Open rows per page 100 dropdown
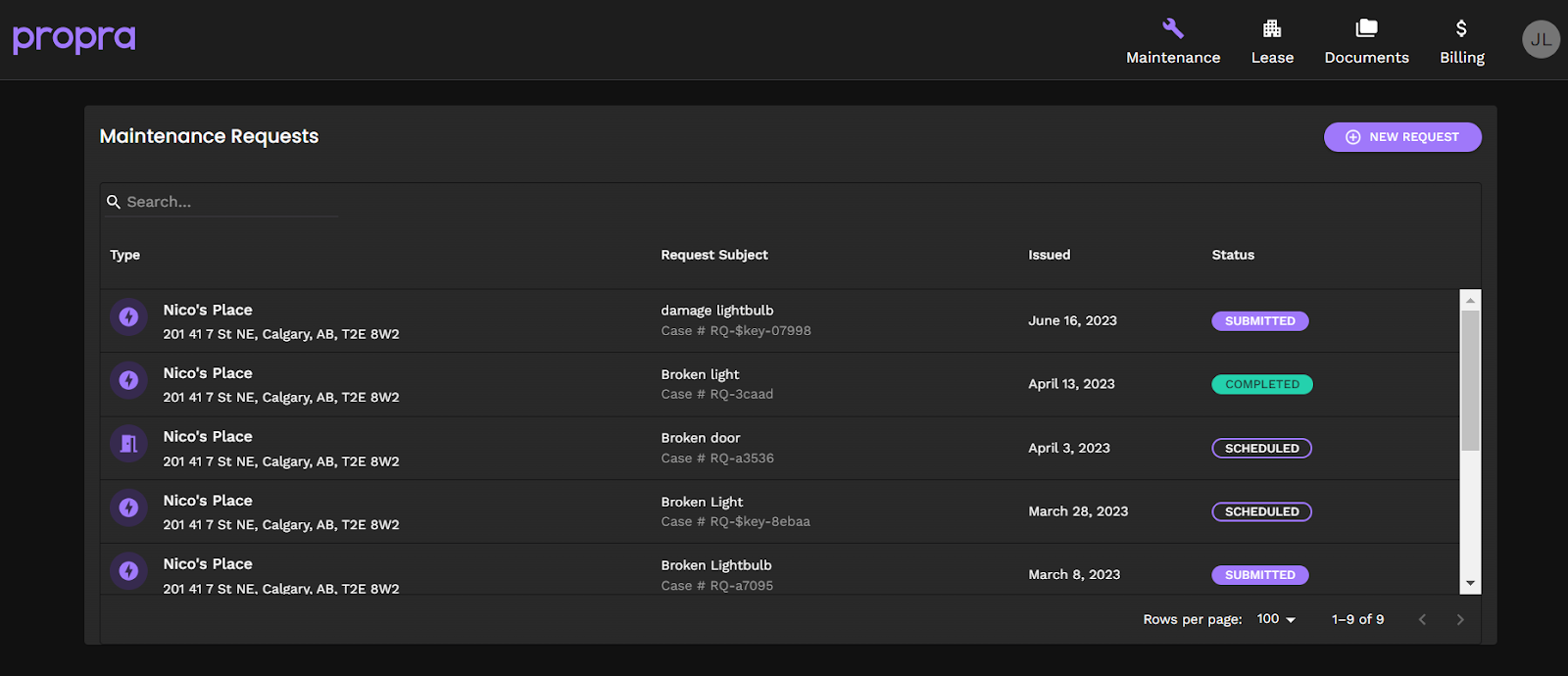This screenshot has height=676, width=1568. coord(1276,619)
